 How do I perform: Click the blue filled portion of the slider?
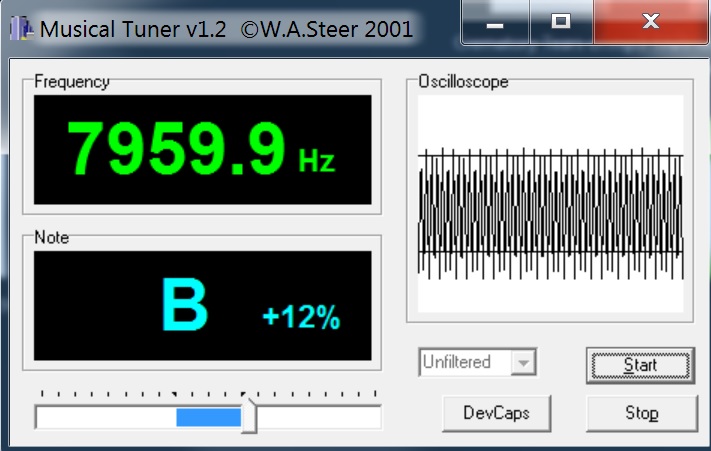pyautogui.click(x=209, y=417)
